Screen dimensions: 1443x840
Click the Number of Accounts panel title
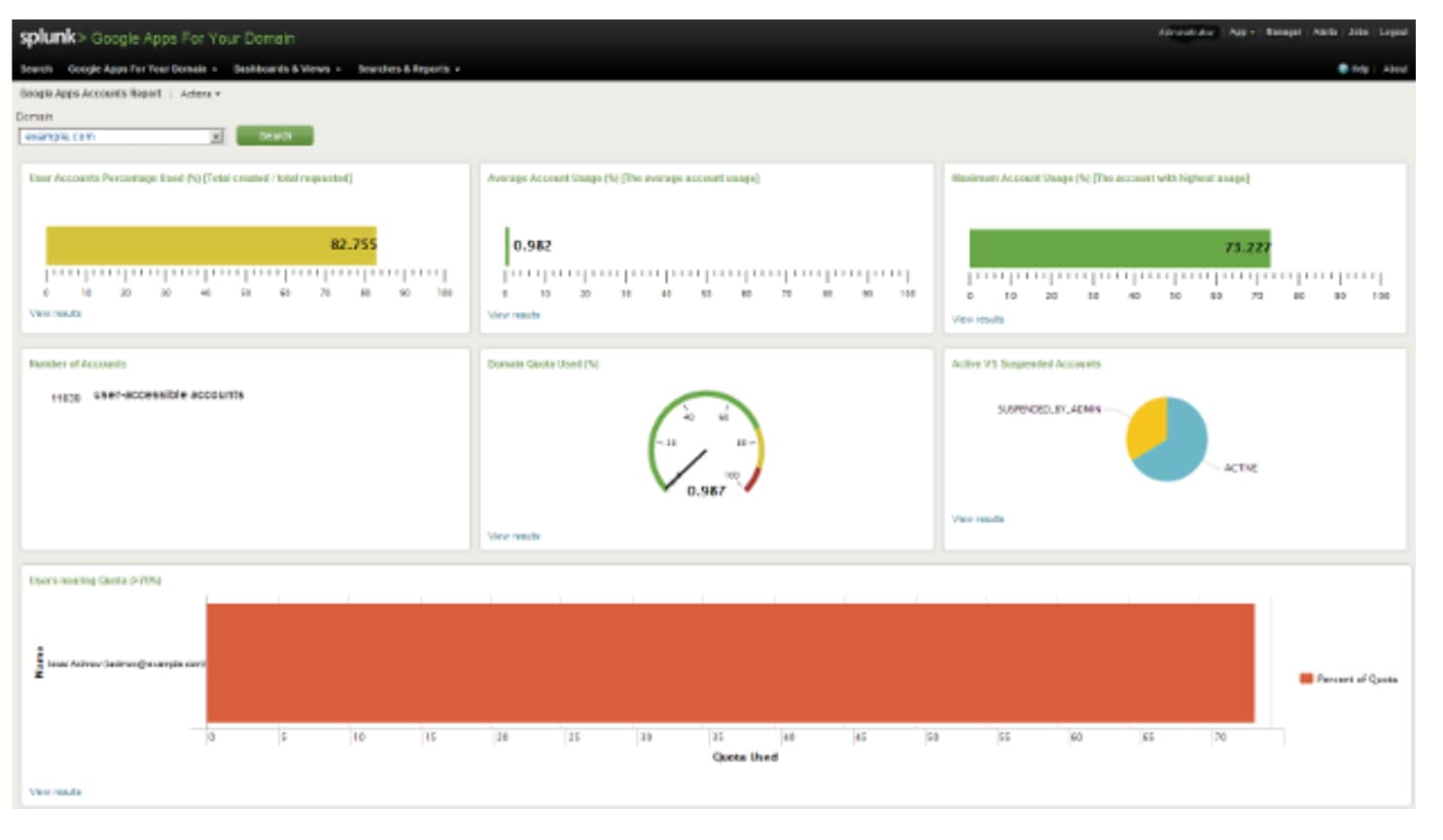(x=78, y=365)
